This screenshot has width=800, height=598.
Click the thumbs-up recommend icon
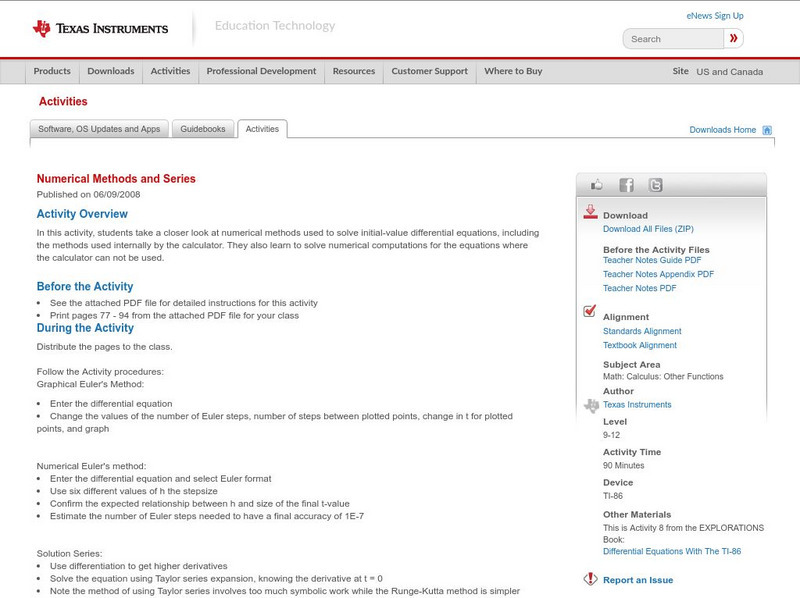pos(595,184)
